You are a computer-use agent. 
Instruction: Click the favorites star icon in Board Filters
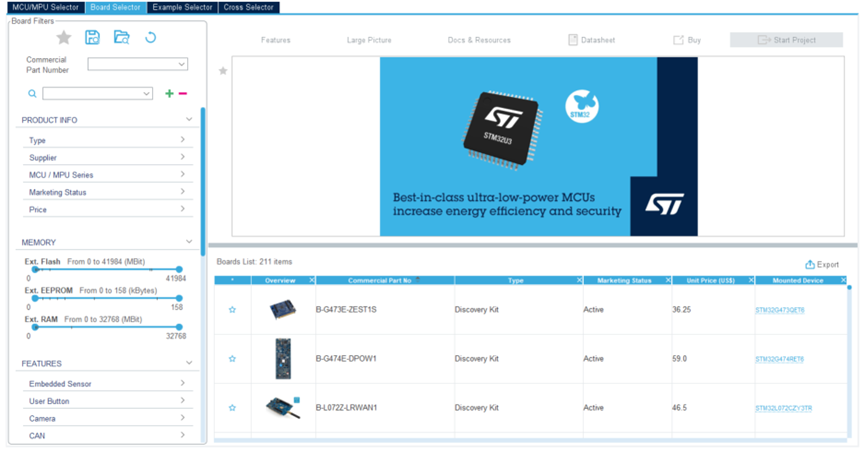tap(64, 38)
